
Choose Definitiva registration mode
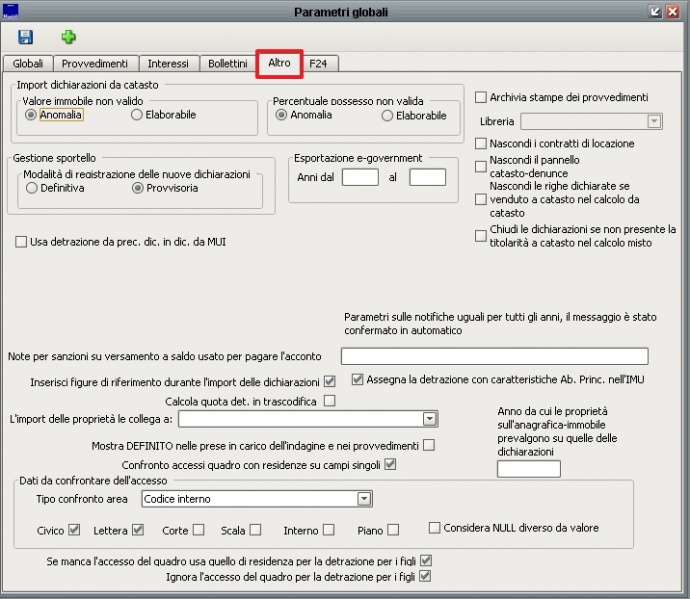(x=32, y=188)
